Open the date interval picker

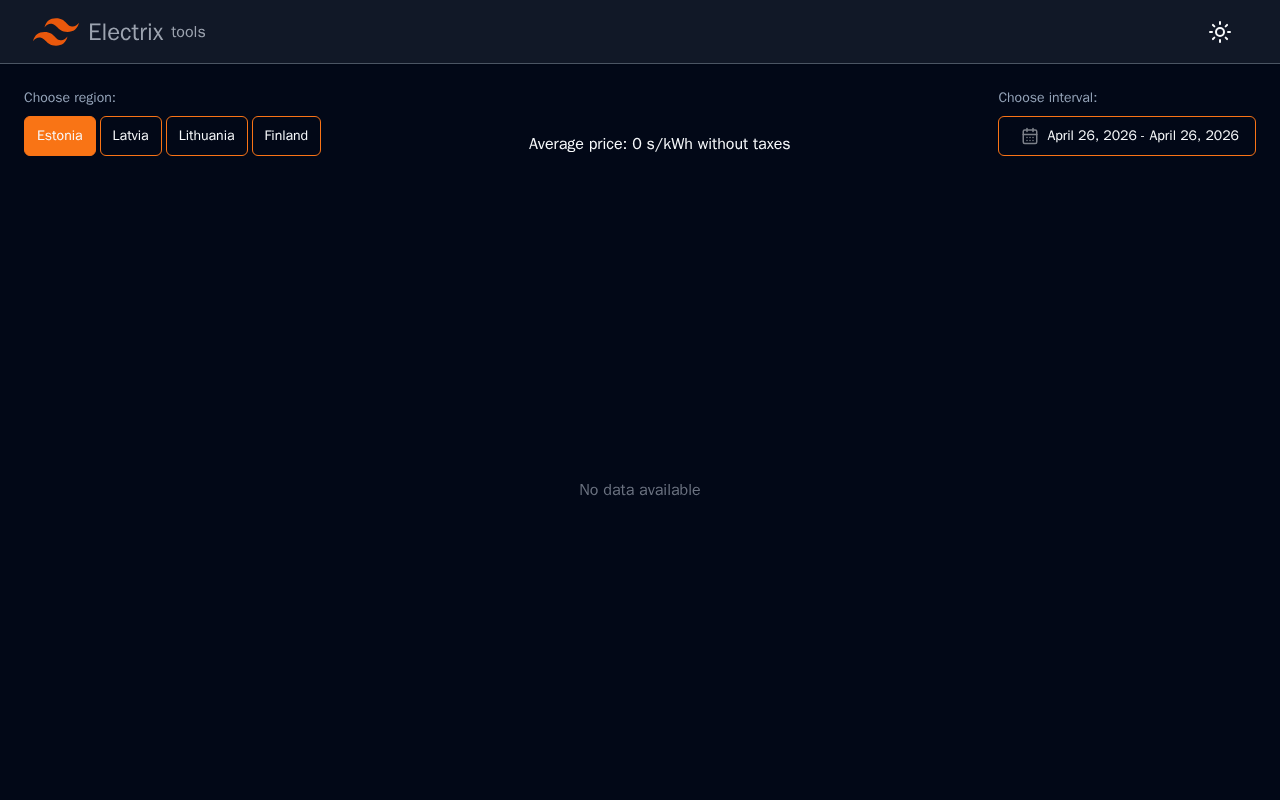[x=1127, y=136]
